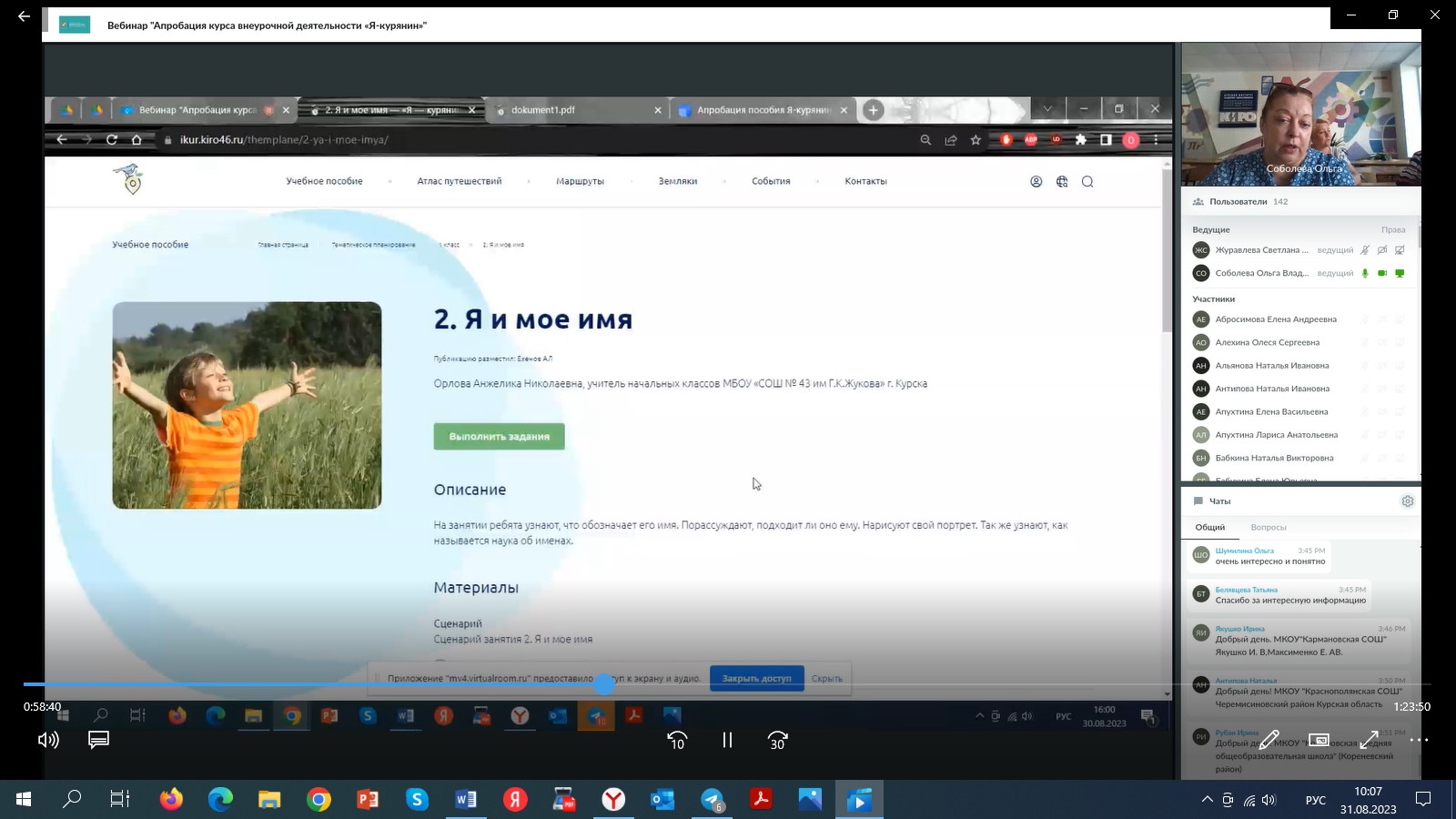Open Adobe Acrobat from the Windows taskbar
The height and width of the screenshot is (819, 1456).
(761, 799)
